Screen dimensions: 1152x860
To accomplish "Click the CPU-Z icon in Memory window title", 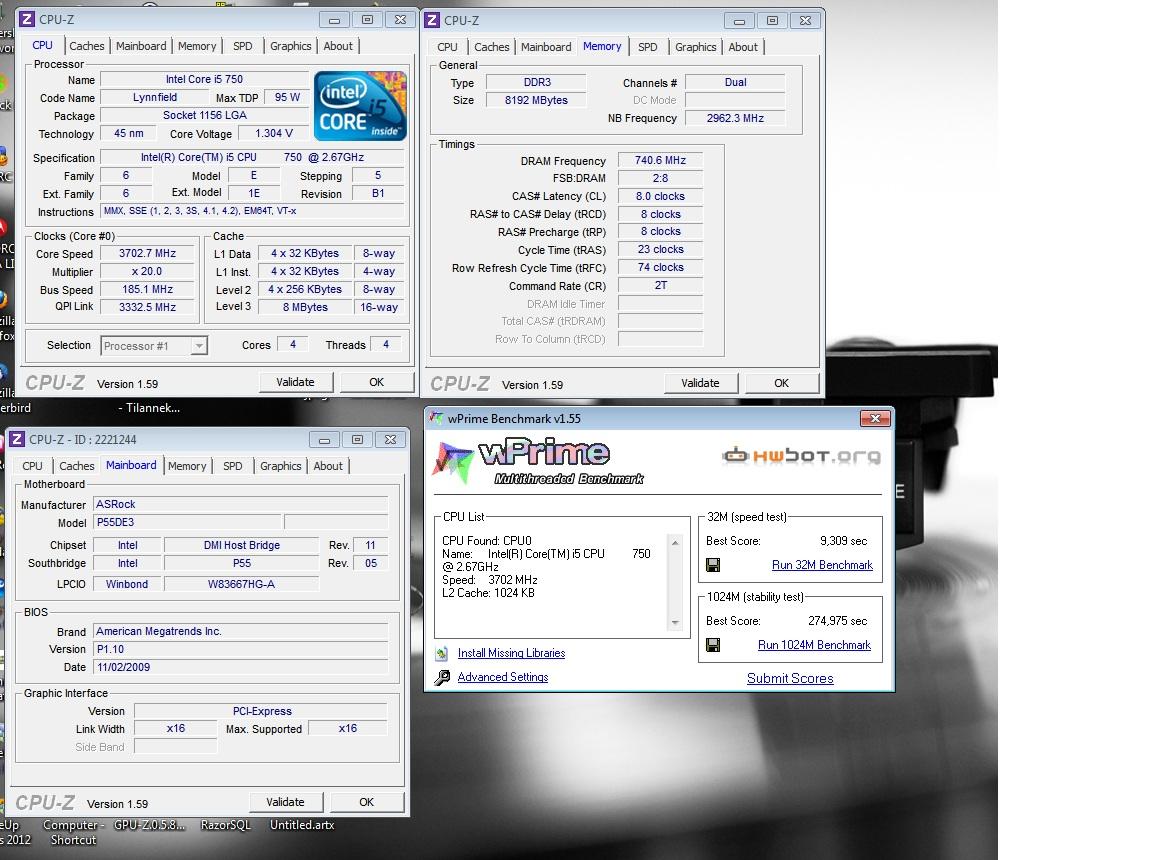I will (x=433, y=21).
